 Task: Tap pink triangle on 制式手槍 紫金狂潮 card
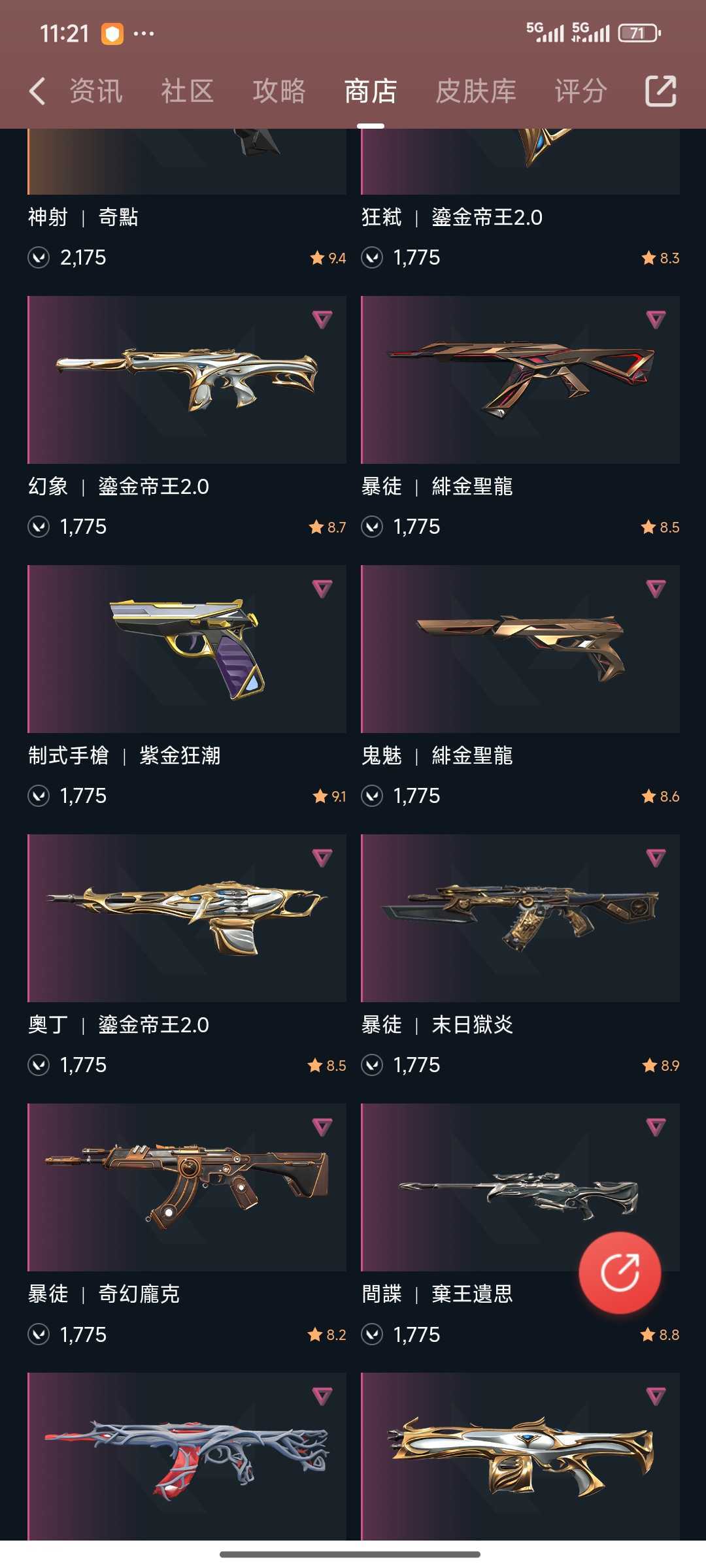(322, 589)
